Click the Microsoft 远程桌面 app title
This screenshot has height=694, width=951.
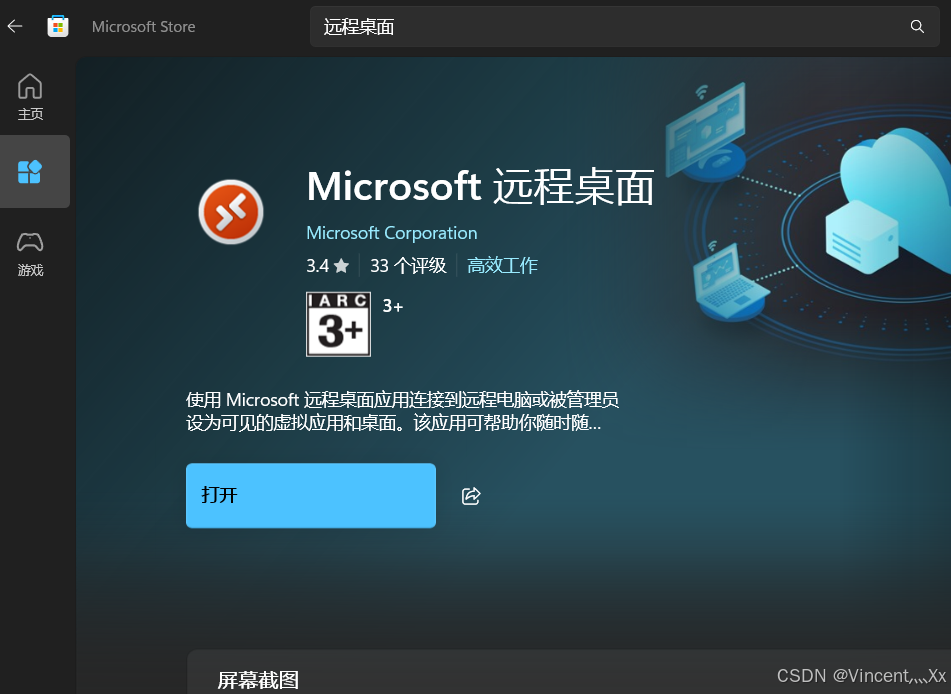pos(480,186)
